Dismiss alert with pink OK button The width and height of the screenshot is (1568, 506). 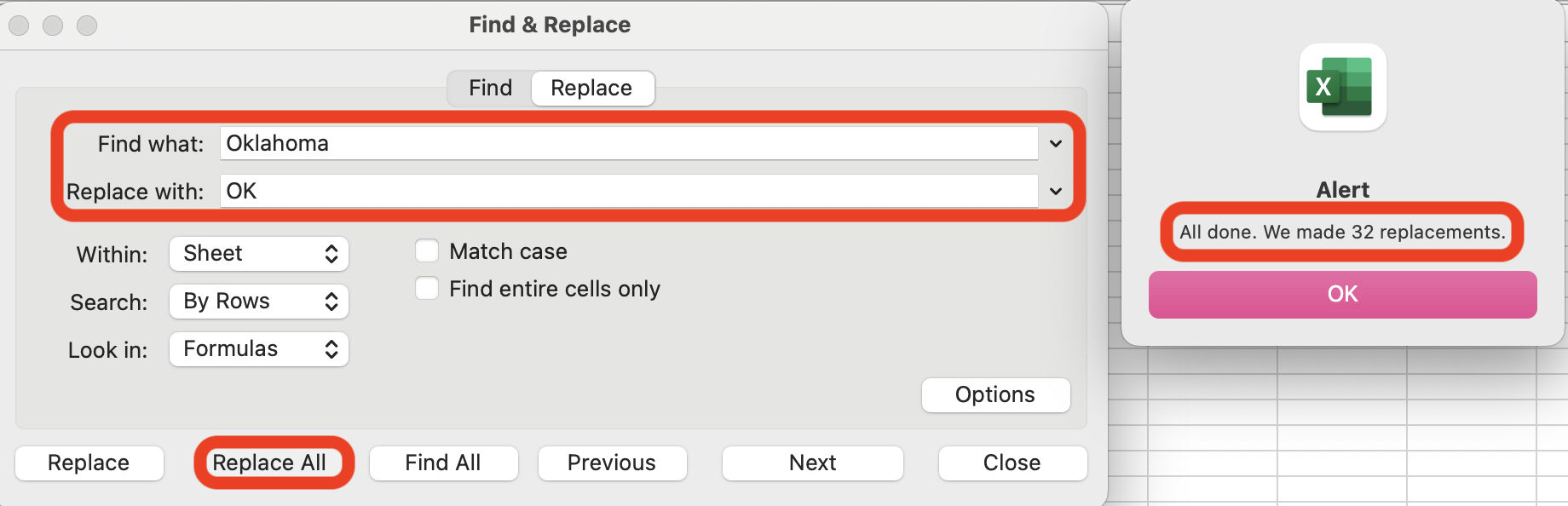[x=1342, y=295]
